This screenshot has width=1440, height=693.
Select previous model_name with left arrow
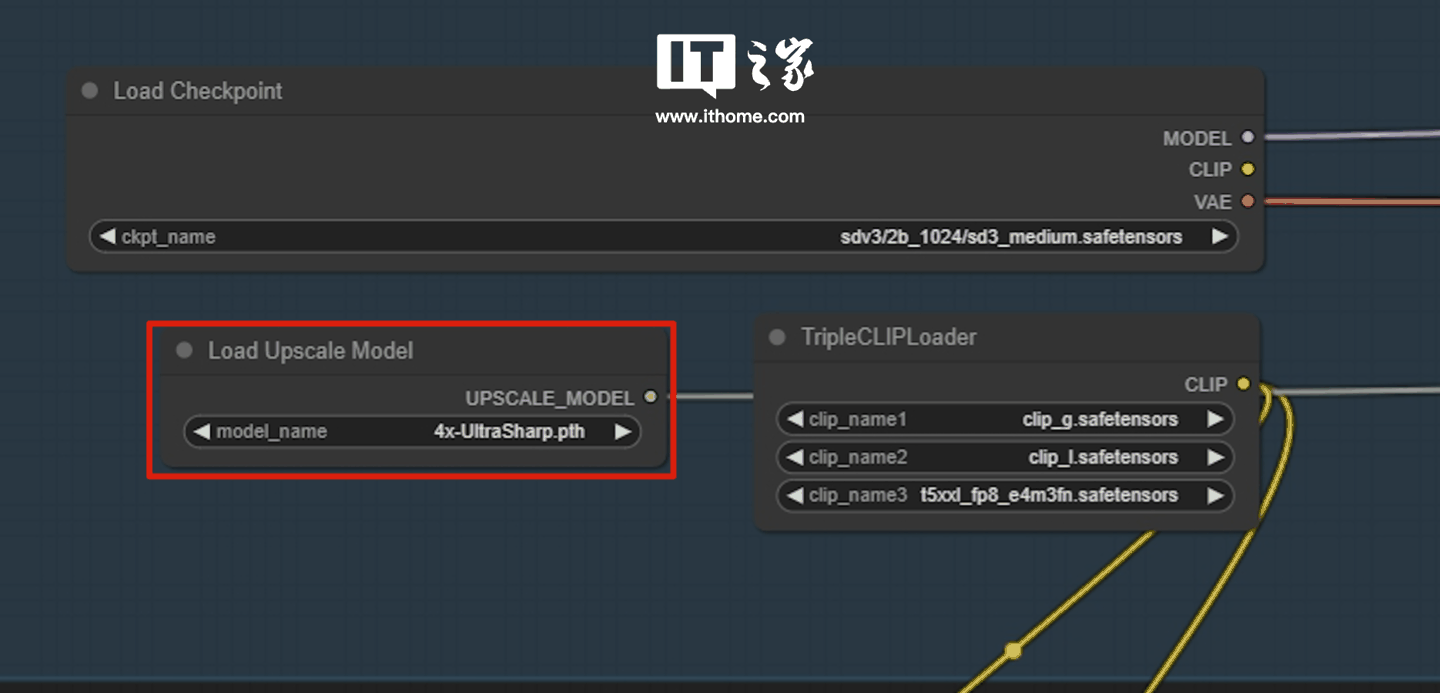pyautogui.click(x=202, y=432)
